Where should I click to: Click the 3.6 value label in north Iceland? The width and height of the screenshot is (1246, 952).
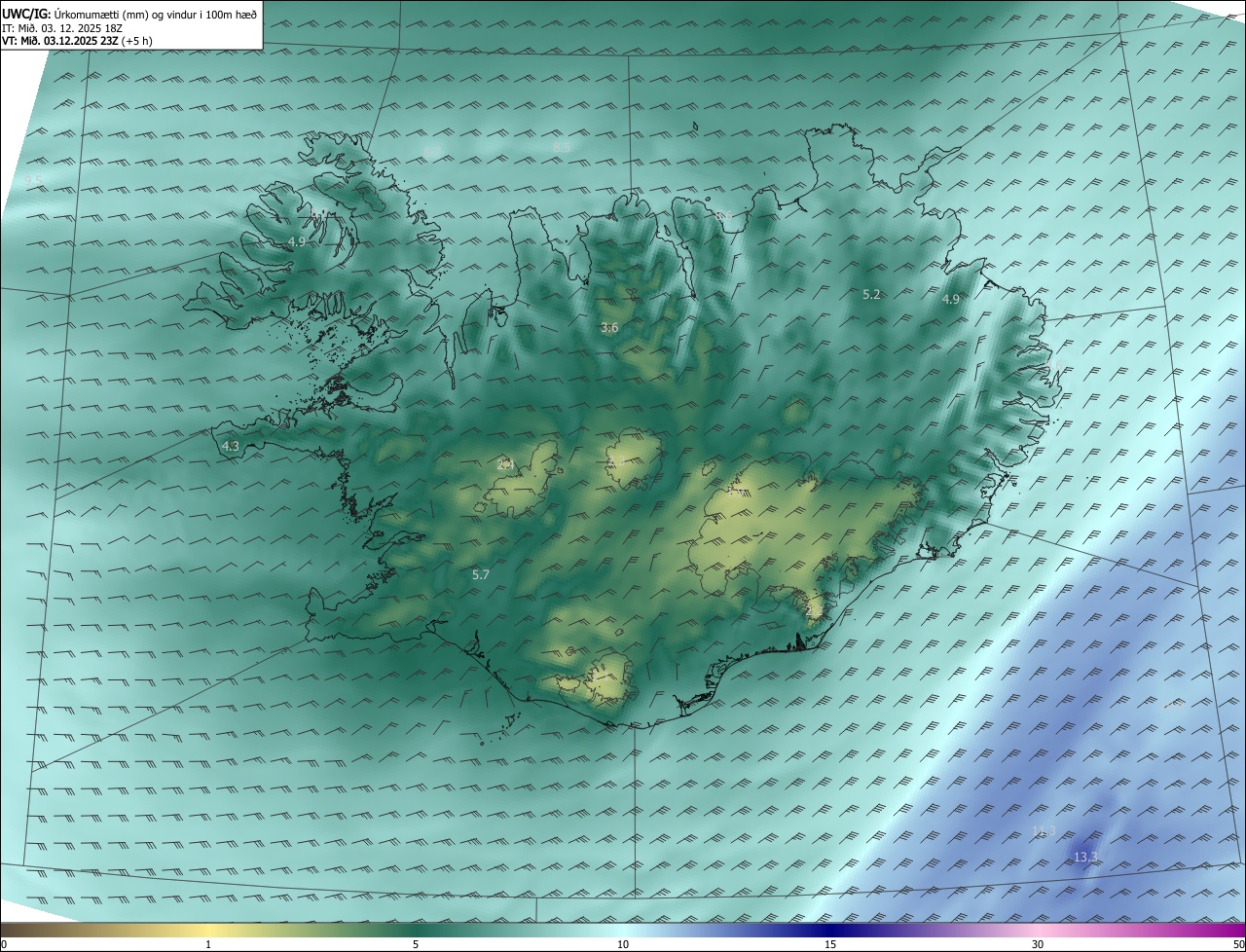point(609,328)
